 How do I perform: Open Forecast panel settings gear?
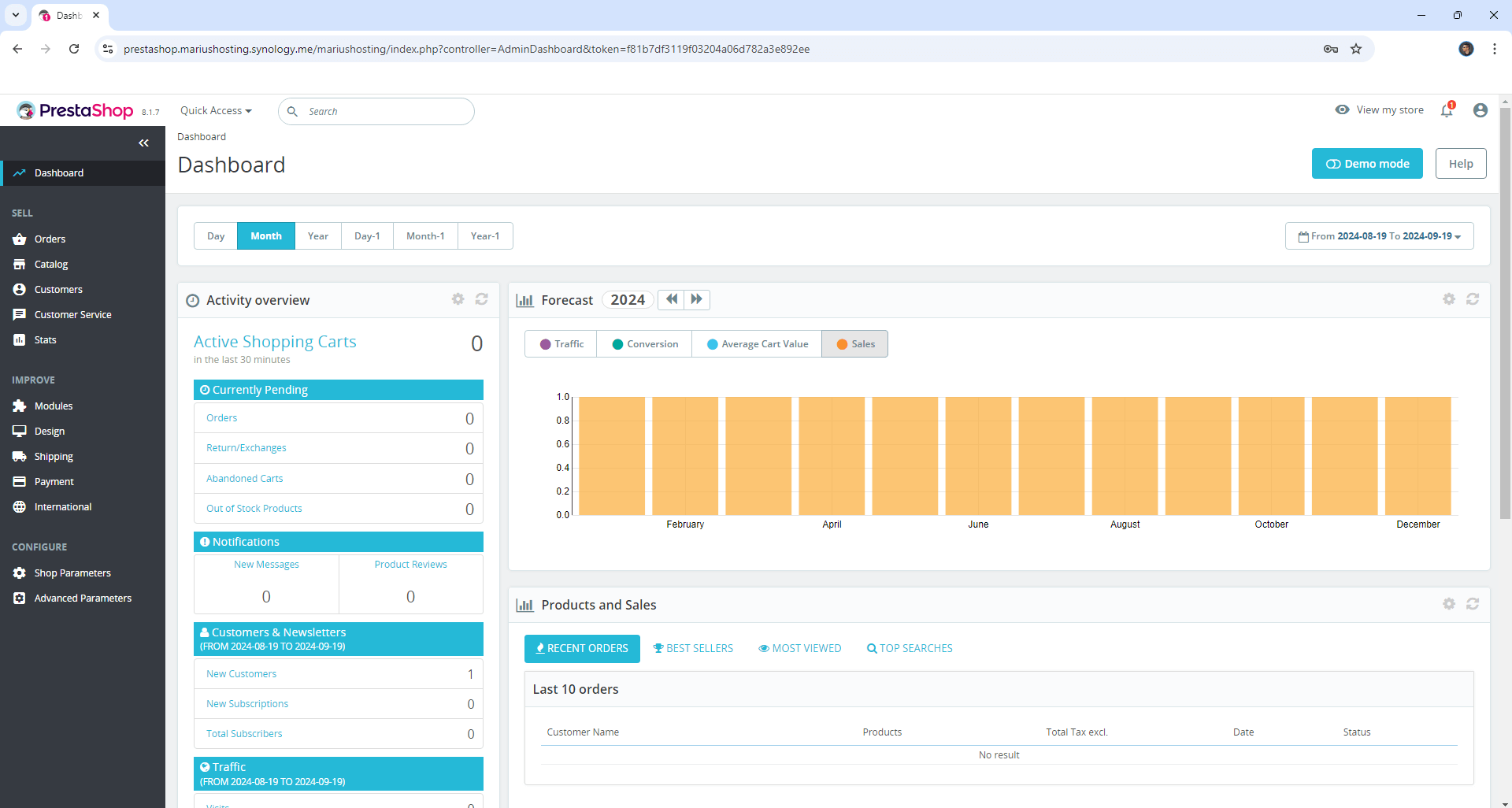[x=1449, y=299]
